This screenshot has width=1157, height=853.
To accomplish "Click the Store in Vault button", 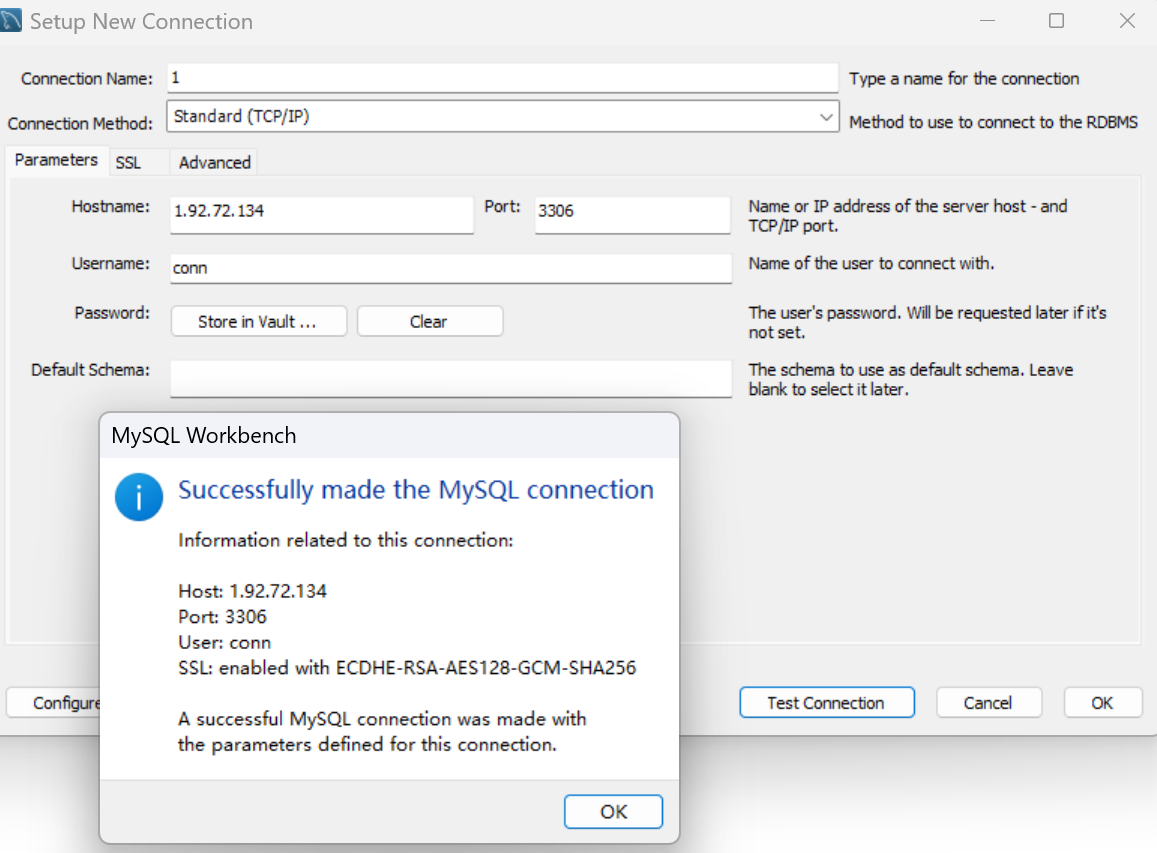I will [258, 322].
